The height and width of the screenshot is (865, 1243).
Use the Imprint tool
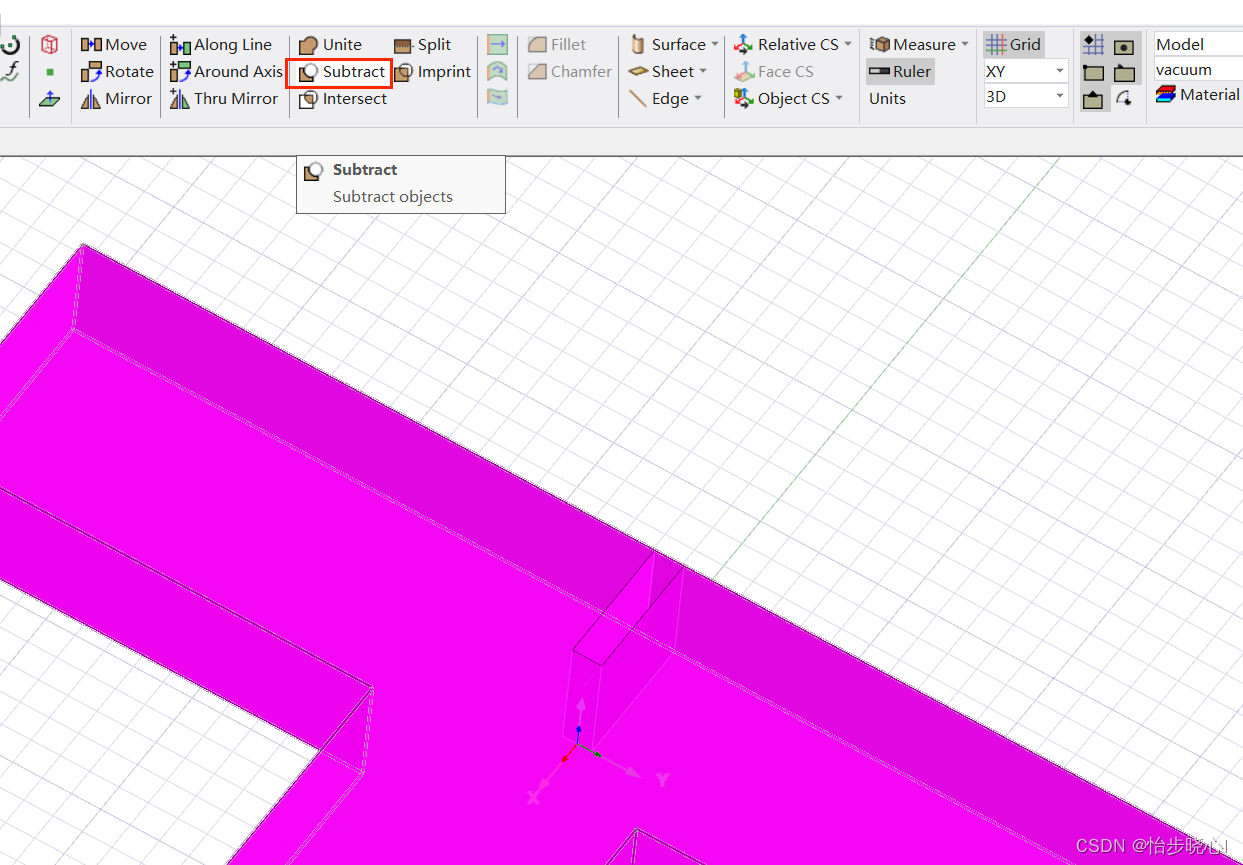(433, 72)
